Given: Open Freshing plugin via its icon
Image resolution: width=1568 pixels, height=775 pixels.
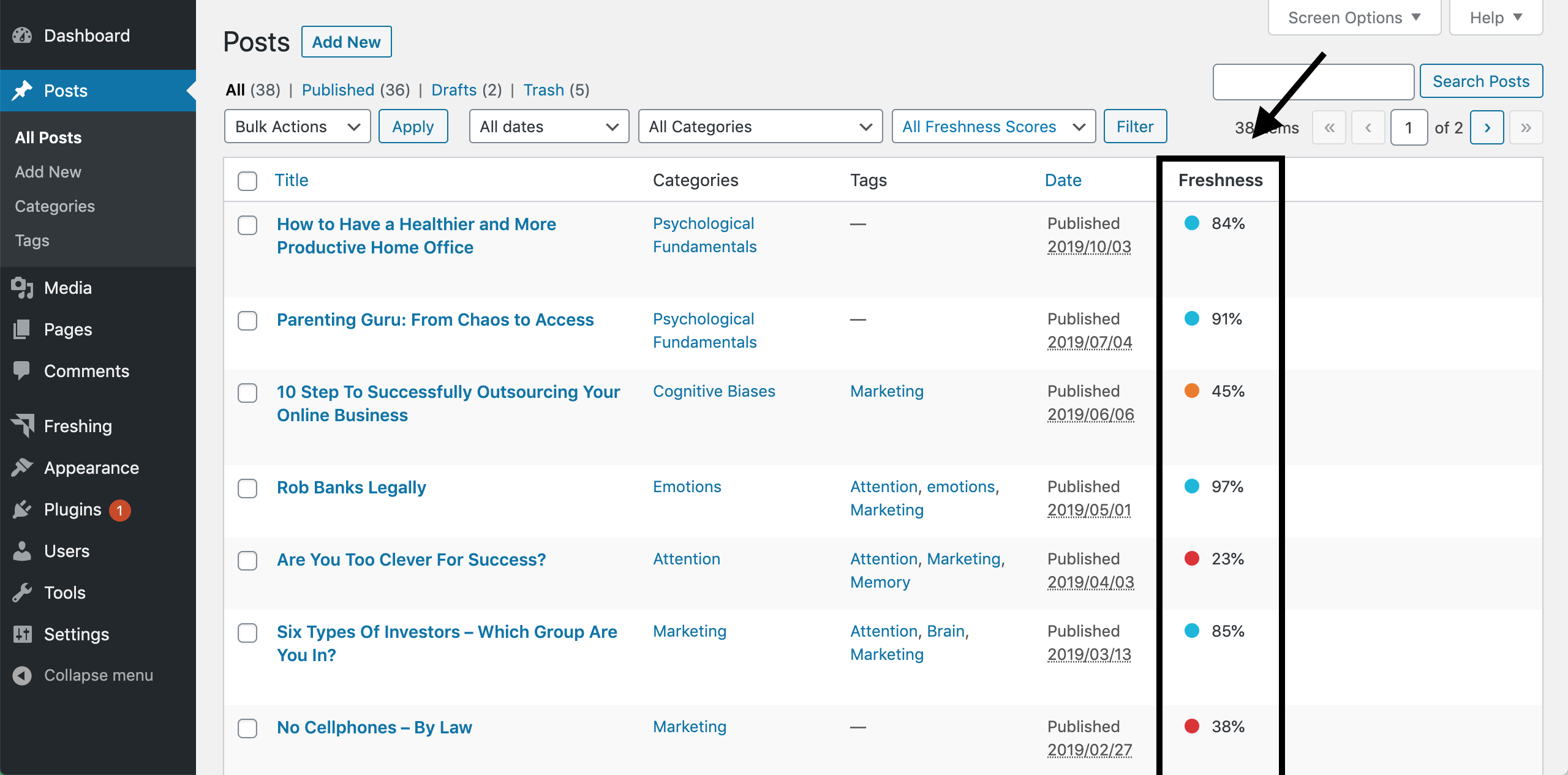Looking at the screenshot, I should (23, 426).
